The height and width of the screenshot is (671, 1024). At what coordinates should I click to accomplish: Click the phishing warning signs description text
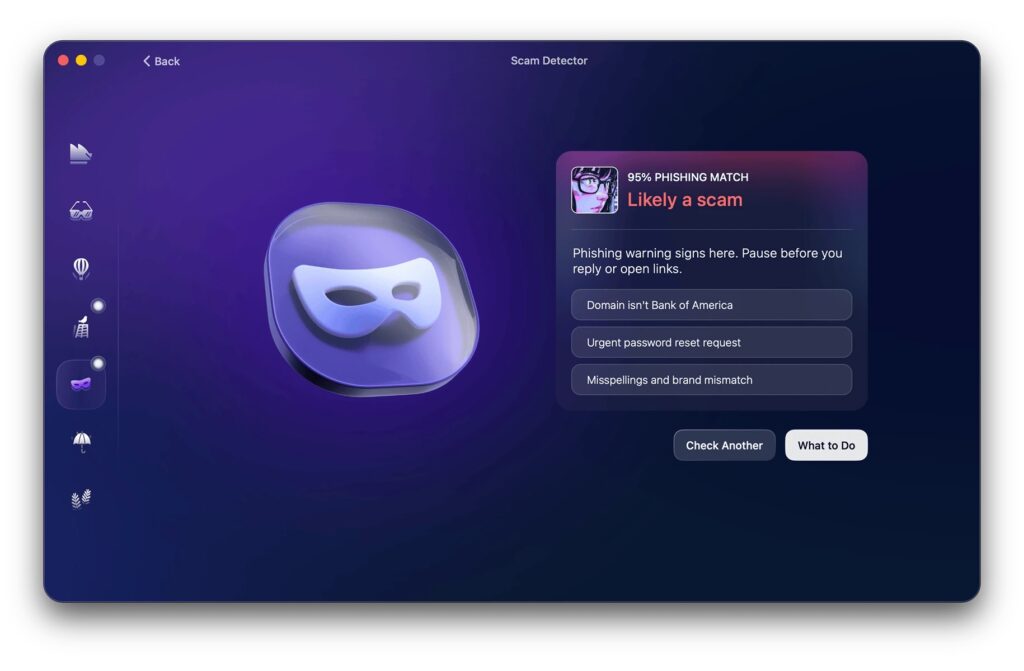click(707, 261)
